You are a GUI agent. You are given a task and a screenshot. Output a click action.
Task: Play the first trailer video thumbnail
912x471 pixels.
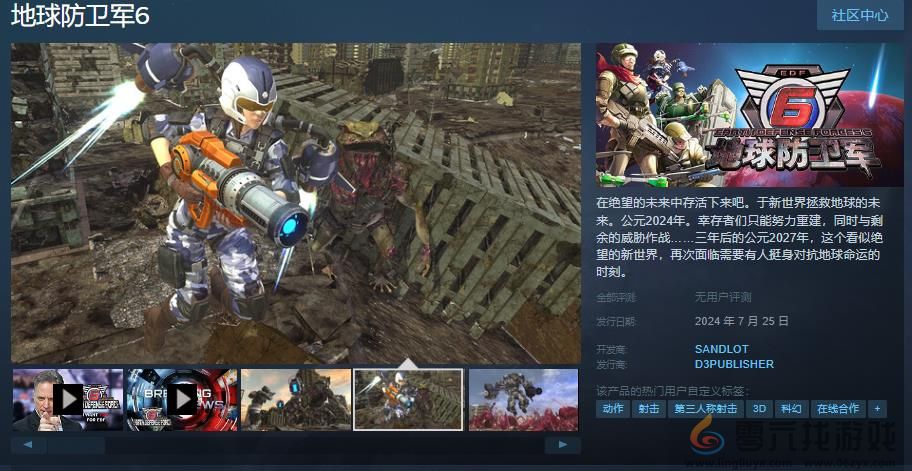(67, 399)
